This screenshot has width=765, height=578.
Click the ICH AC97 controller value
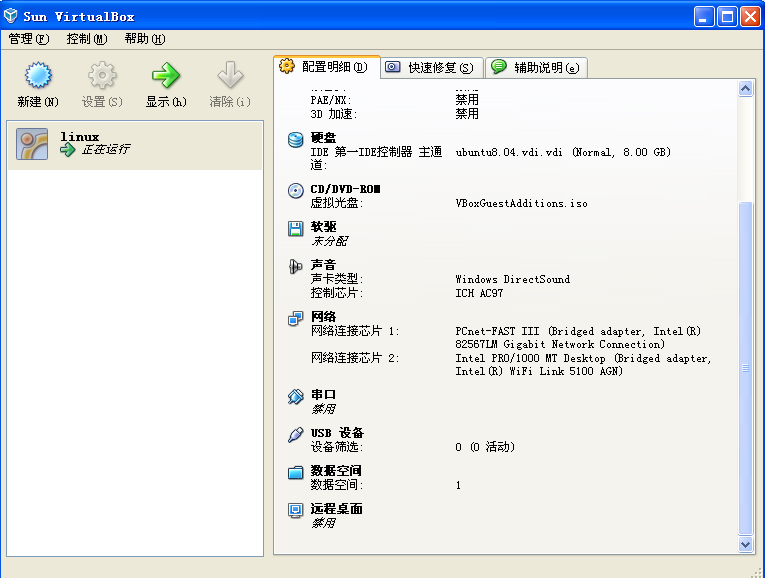tap(479, 293)
